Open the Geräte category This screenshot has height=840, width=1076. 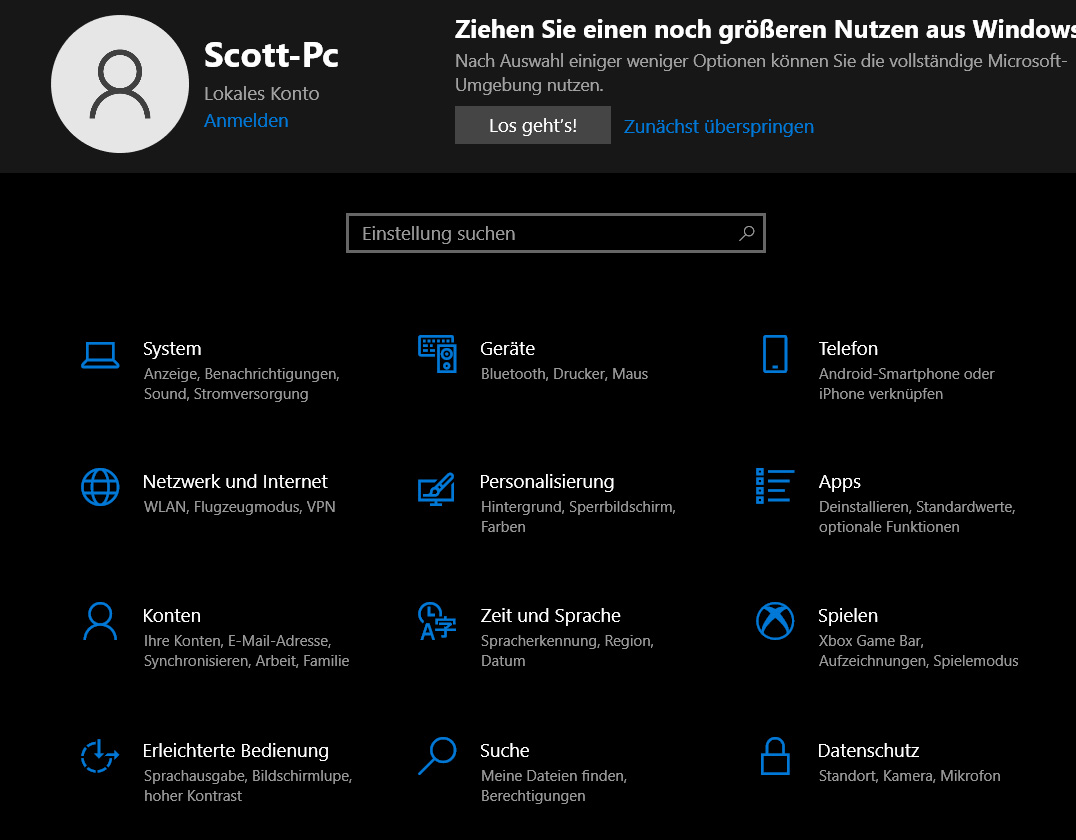tap(507, 349)
